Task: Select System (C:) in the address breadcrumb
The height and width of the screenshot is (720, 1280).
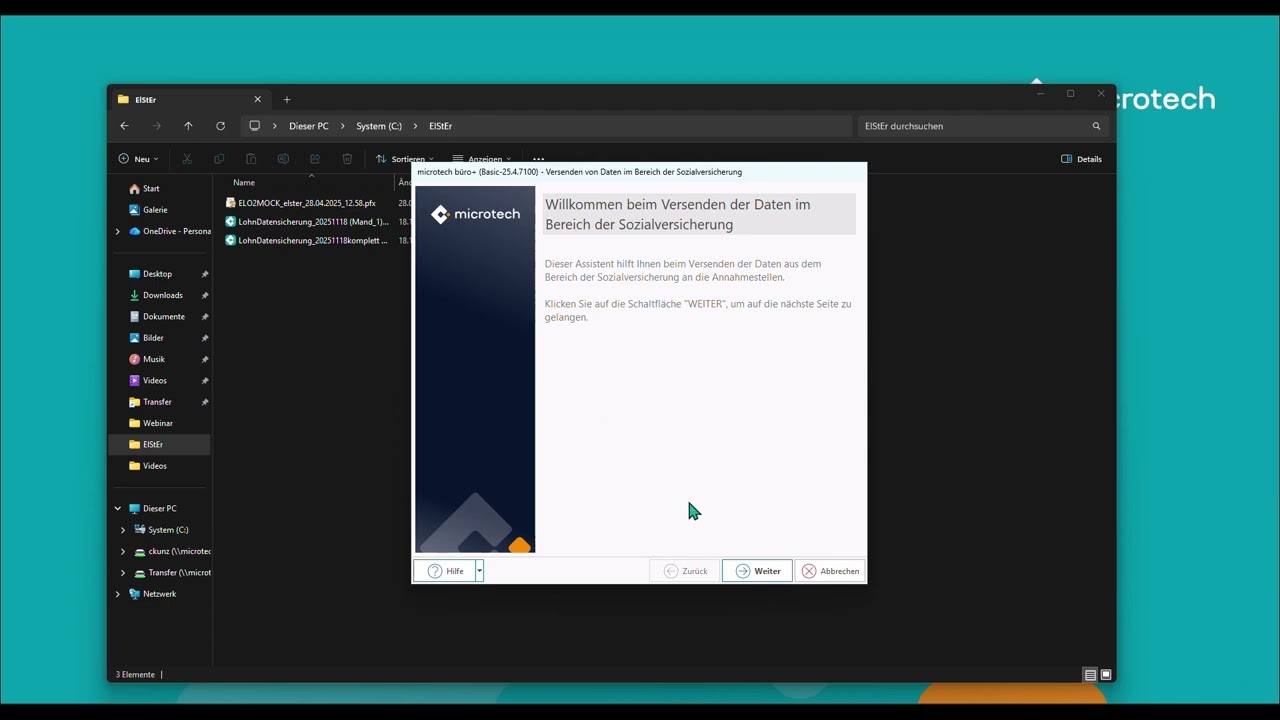Action: coord(379,126)
